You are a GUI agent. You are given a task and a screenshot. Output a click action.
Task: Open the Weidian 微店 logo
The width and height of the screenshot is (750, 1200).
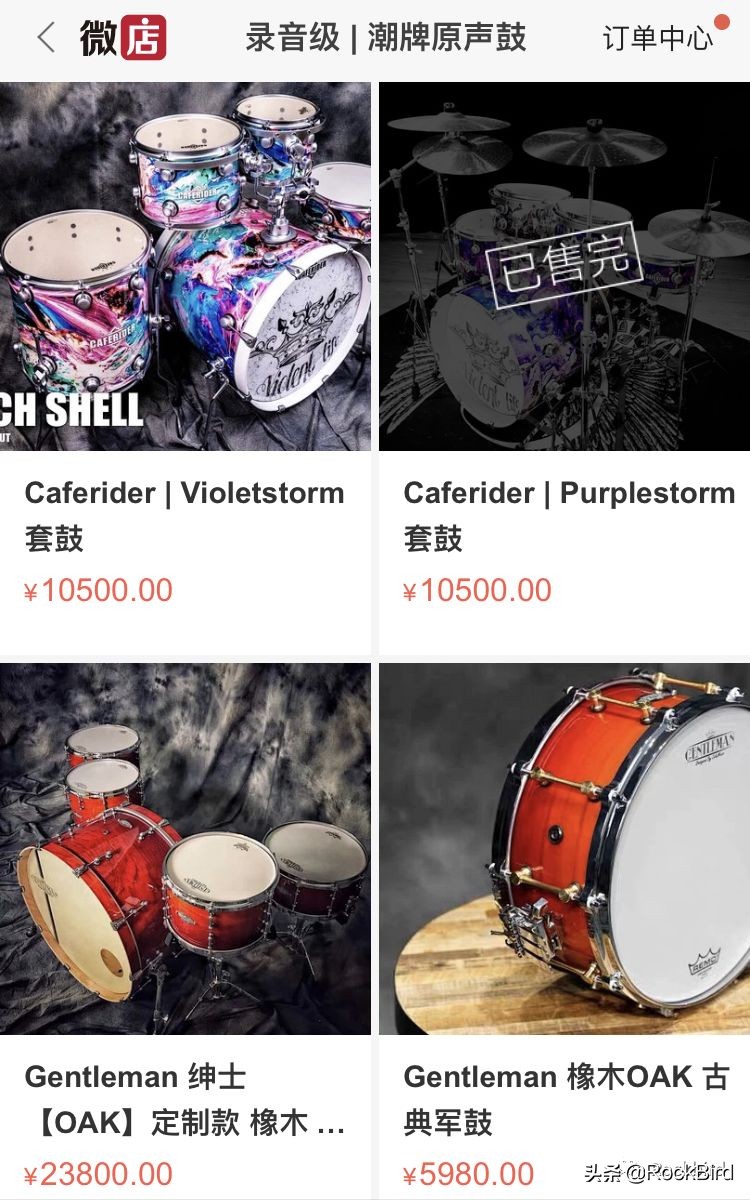coord(123,38)
